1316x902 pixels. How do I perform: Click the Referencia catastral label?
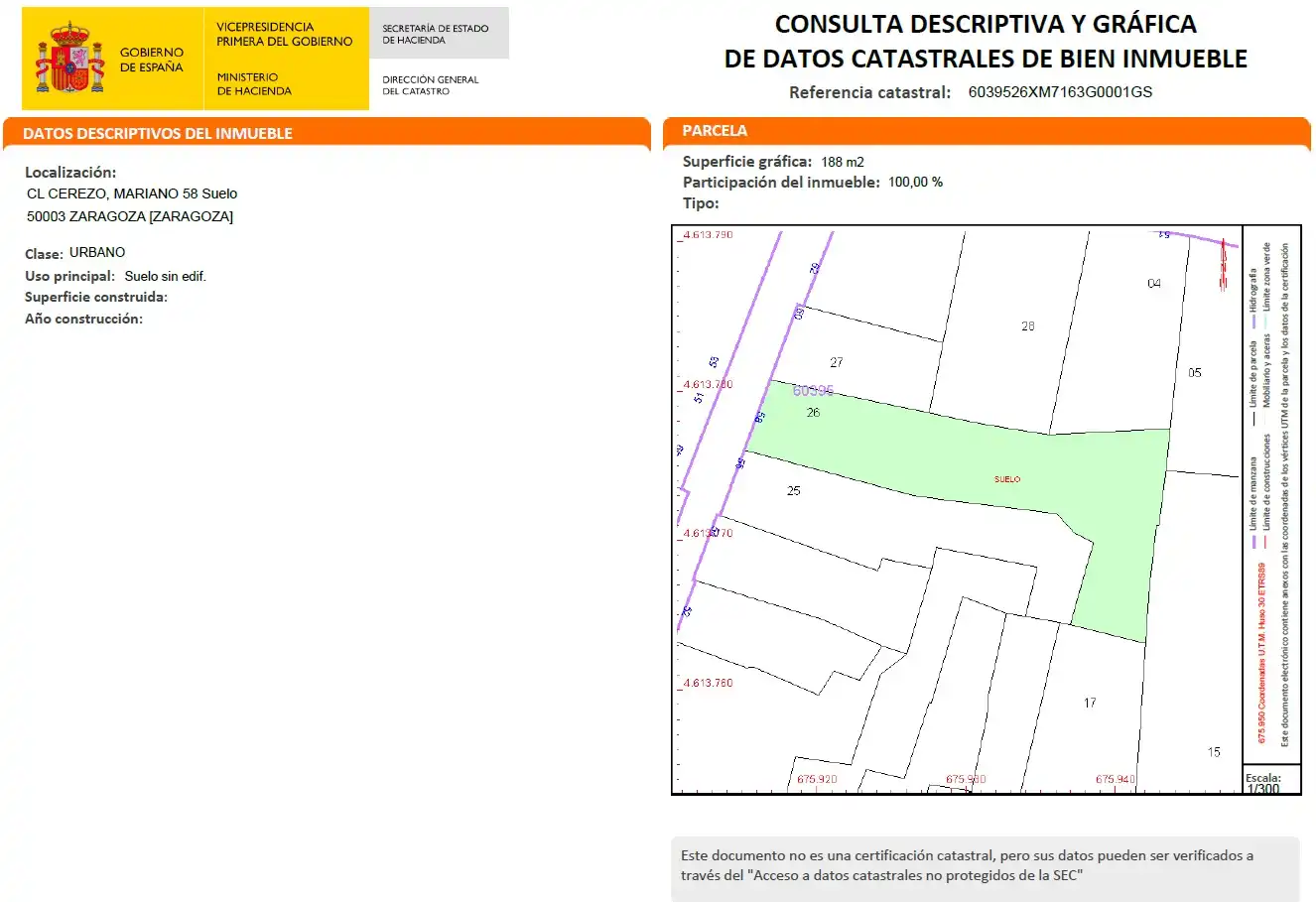point(869,92)
